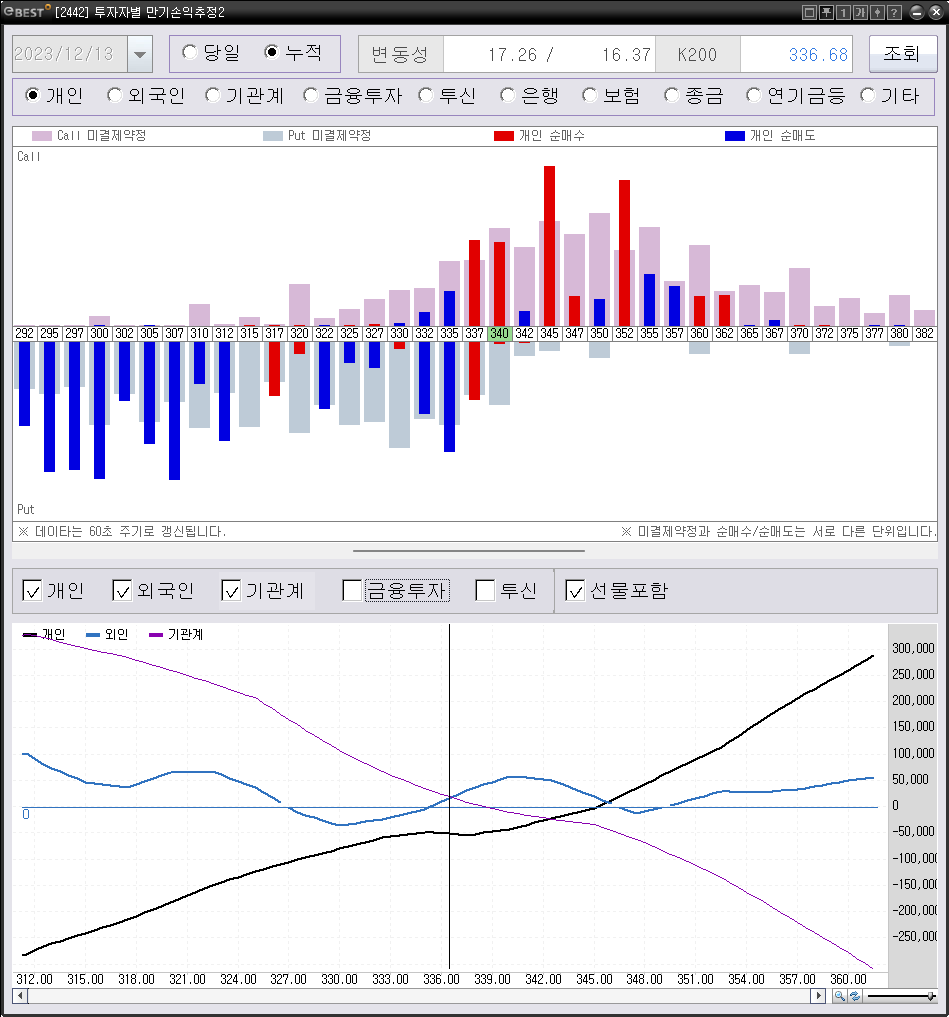
Task: Select the 기관계 investor radio button
Action: pyautogui.click(x=213, y=95)
